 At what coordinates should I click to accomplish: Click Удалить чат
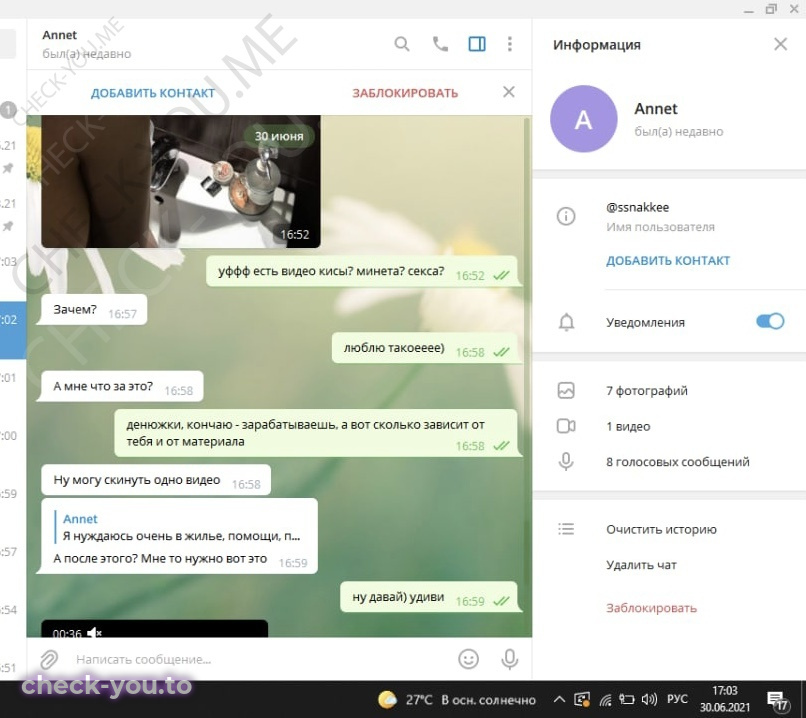tap(641, 565)
